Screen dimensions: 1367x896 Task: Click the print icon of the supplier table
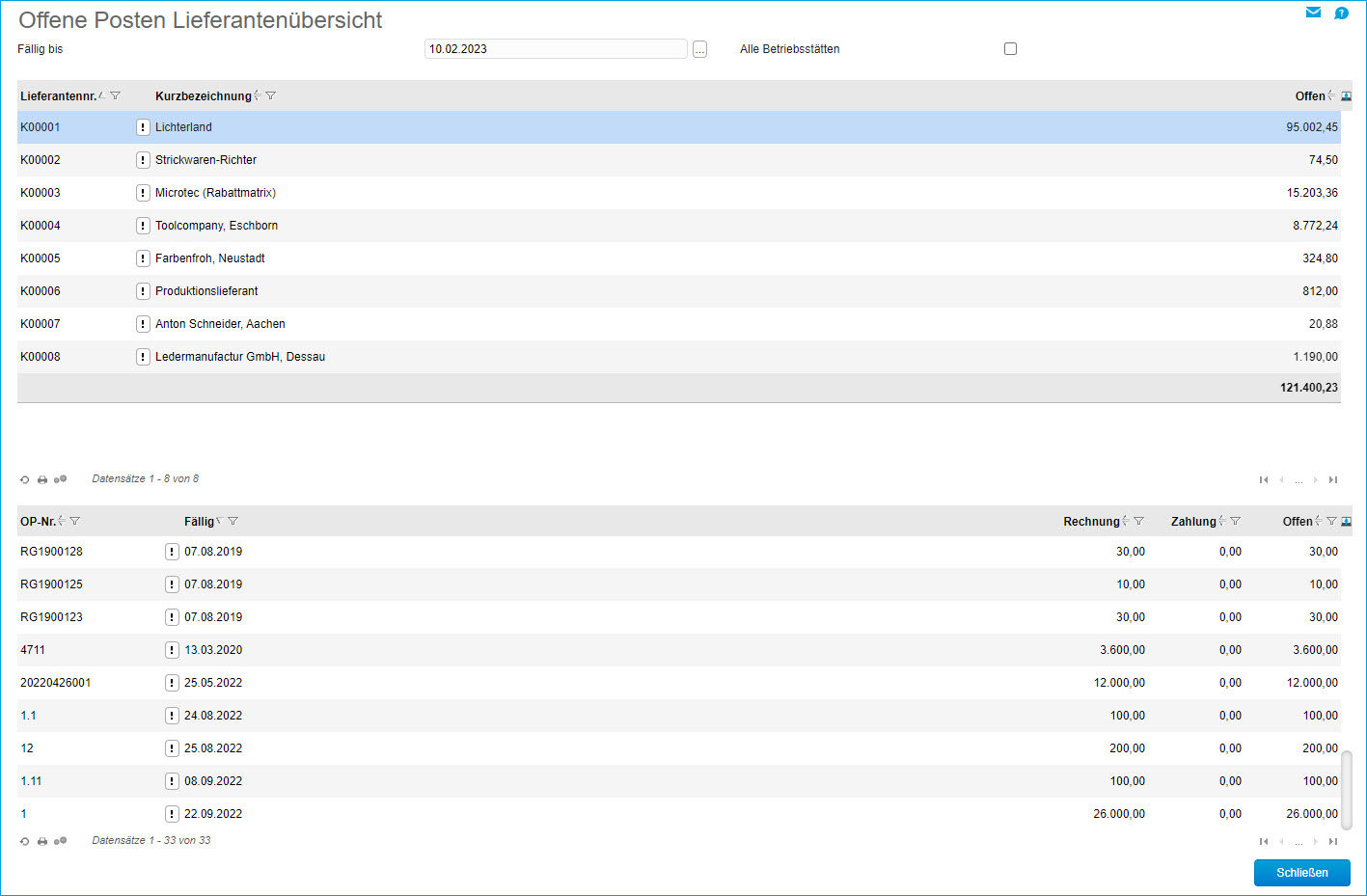(x=42, y=479)
